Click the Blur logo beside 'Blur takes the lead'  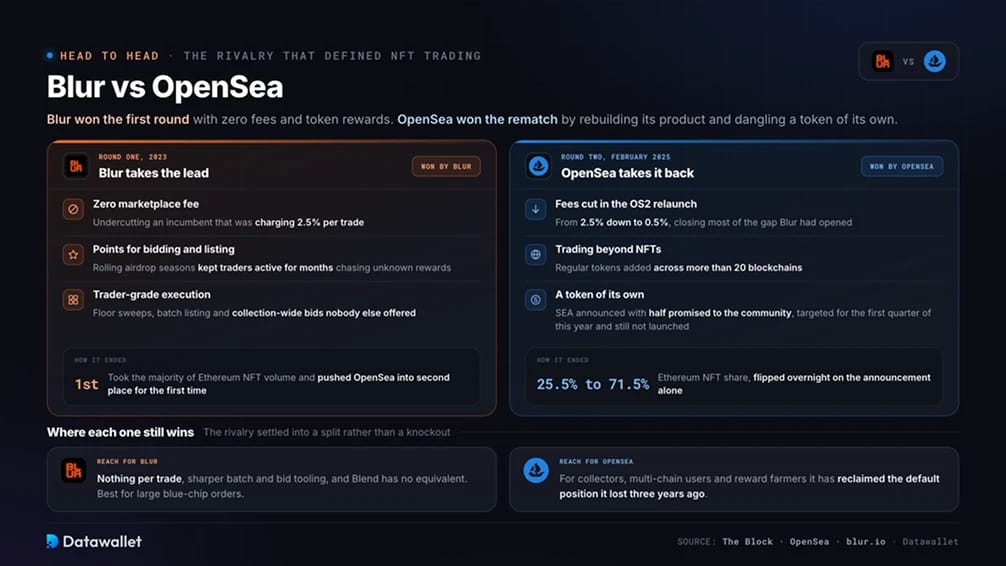[x=76, y=166]
